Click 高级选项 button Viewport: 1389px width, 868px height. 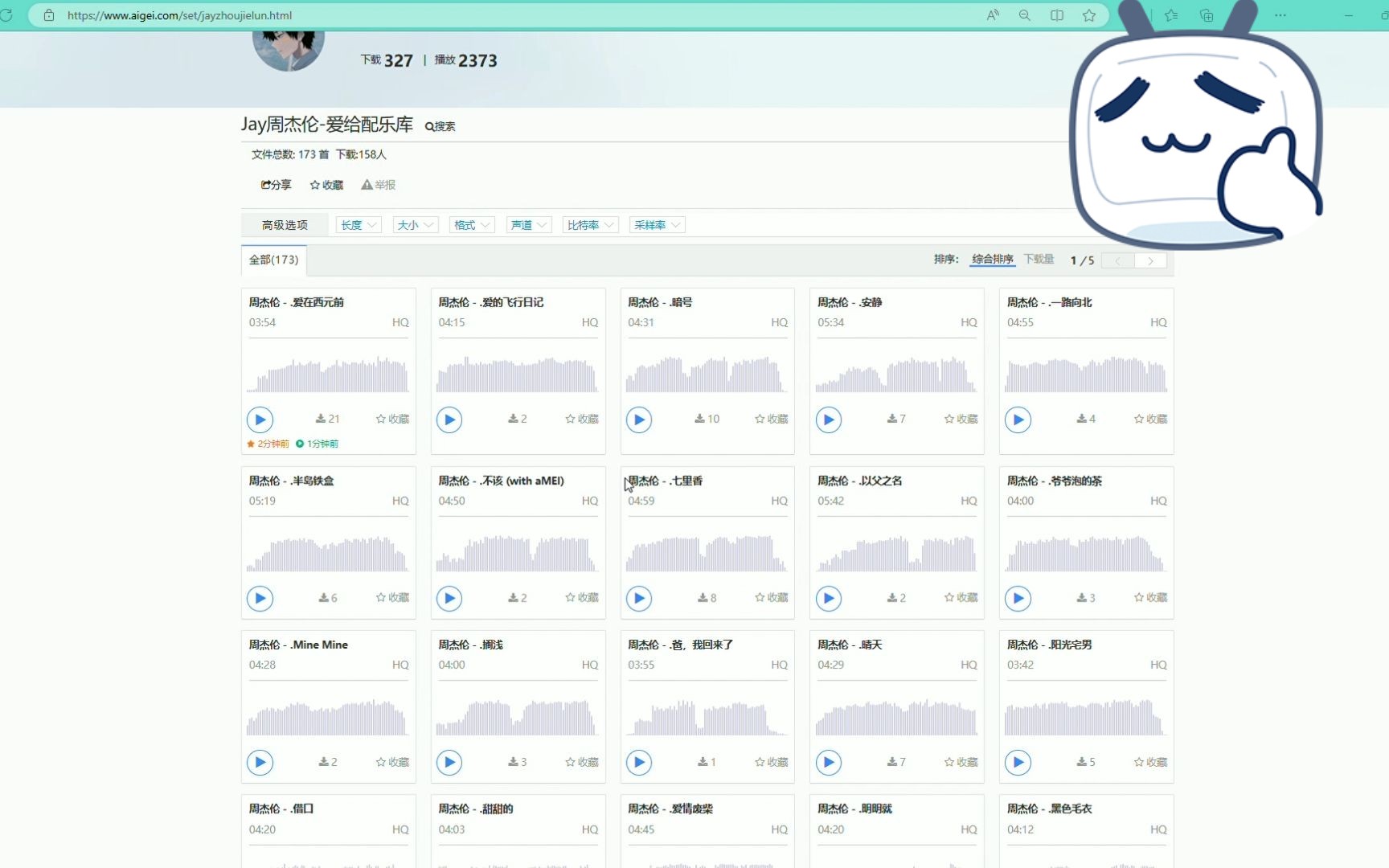(285, 225)
